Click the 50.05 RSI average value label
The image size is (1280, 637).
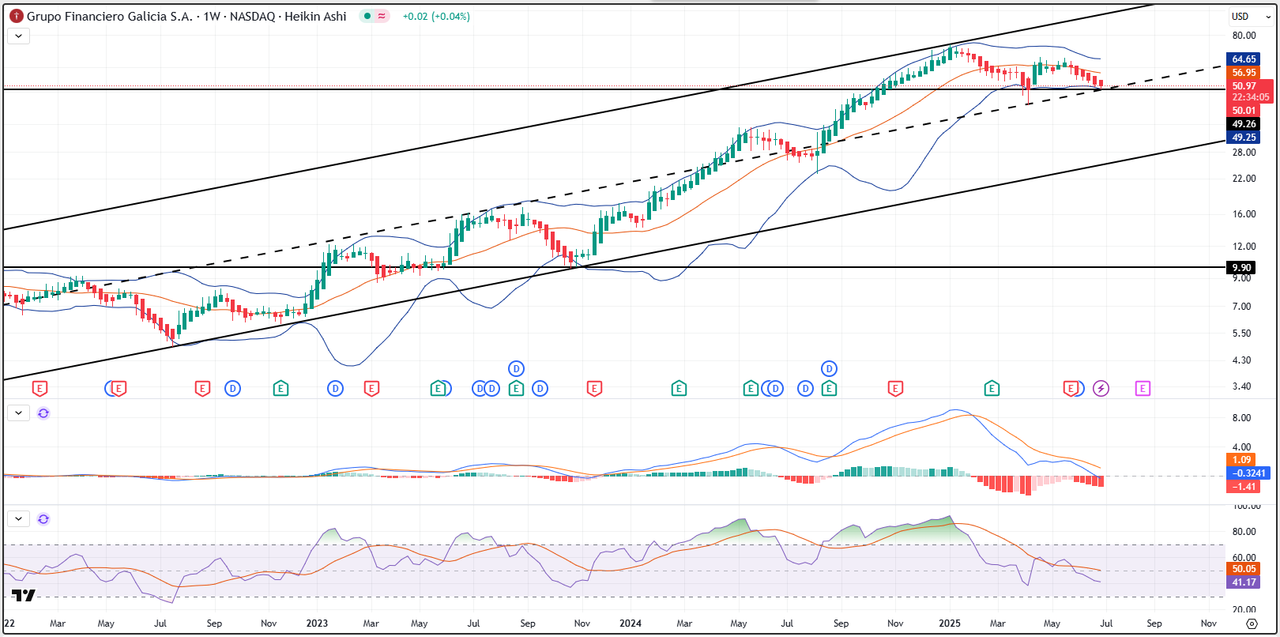[1244, 568]
